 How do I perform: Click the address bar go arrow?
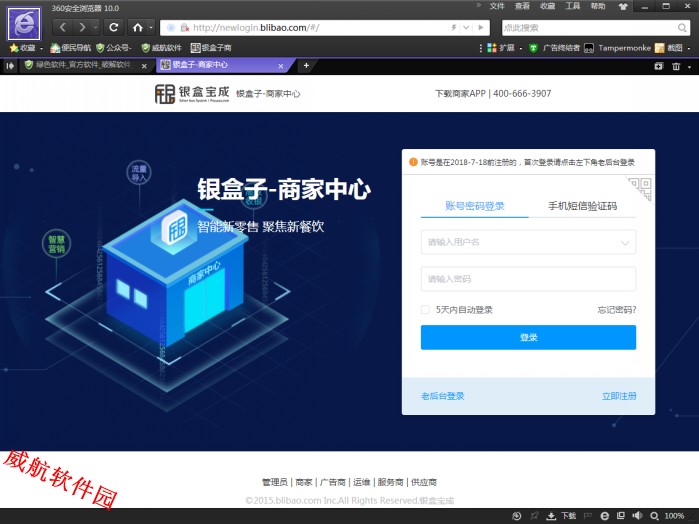pyautogui.click(x=481, y=28)
